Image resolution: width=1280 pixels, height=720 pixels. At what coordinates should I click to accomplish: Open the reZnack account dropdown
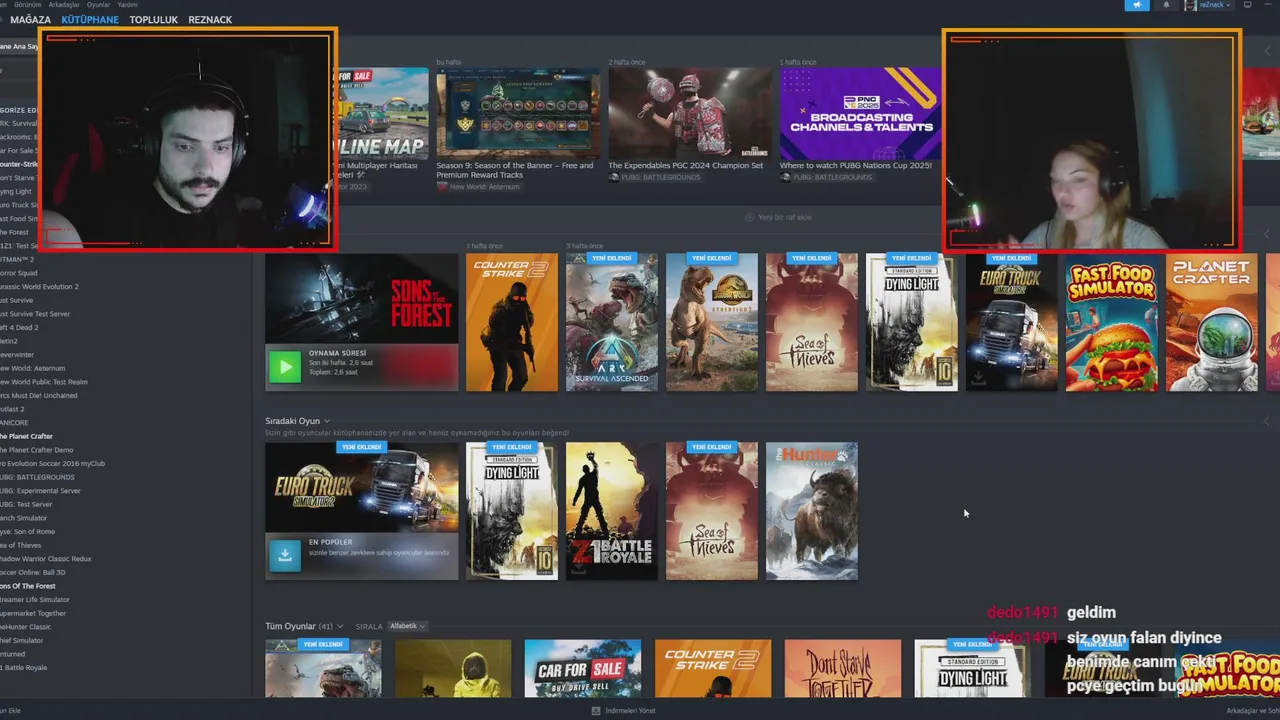1216,5
